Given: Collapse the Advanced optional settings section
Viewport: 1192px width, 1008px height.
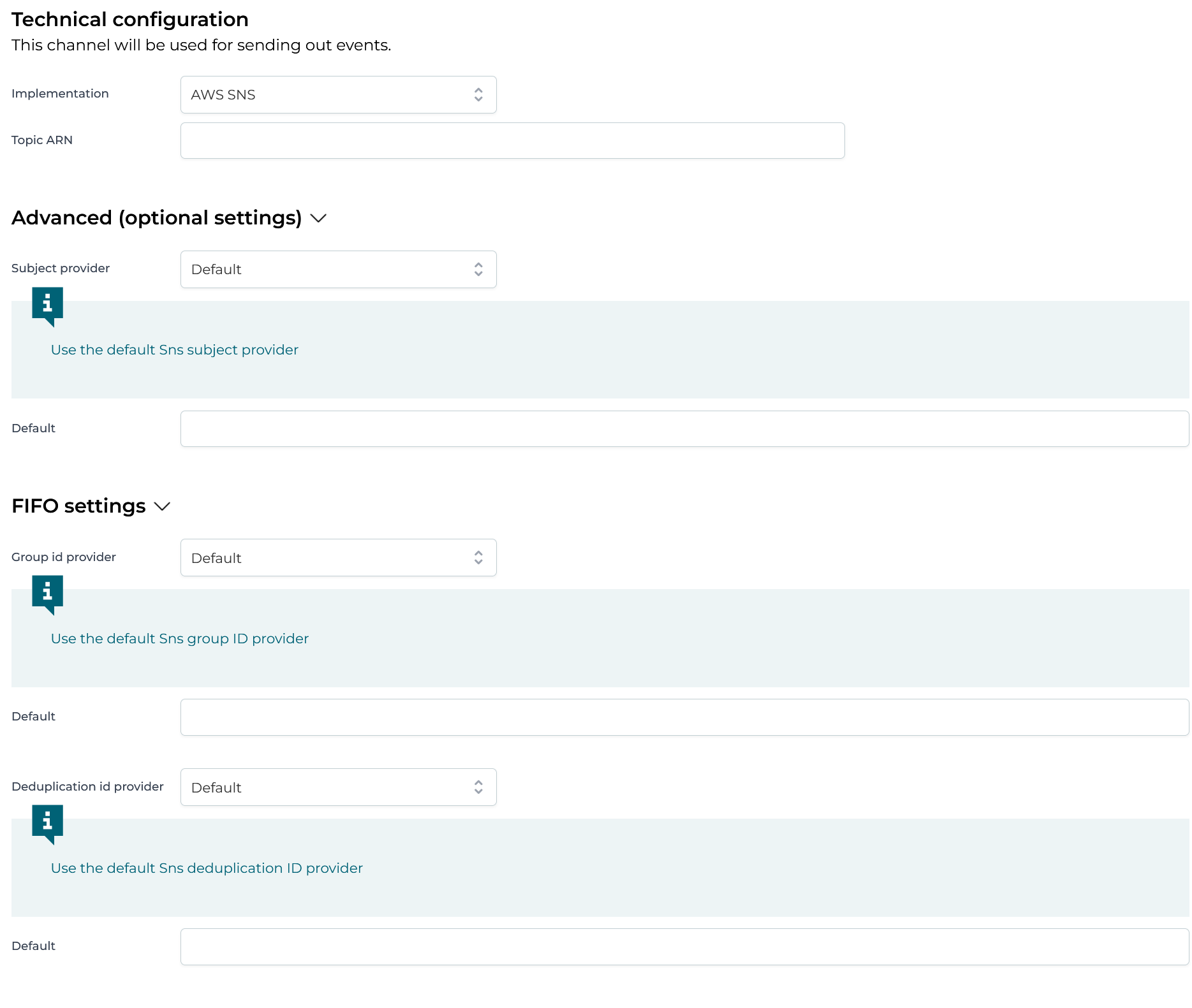Looking at the screenshot, I should [x=319, y=219].
